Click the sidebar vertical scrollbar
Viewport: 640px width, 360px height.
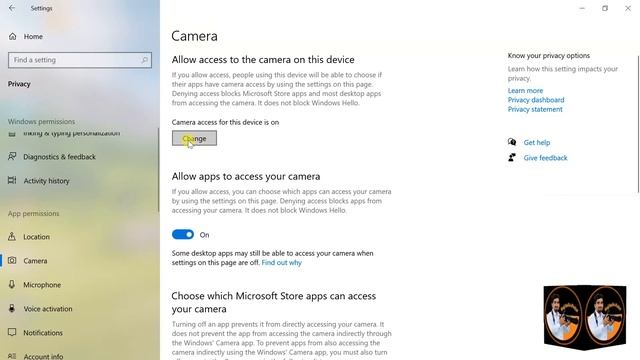[x=158, y=169]
